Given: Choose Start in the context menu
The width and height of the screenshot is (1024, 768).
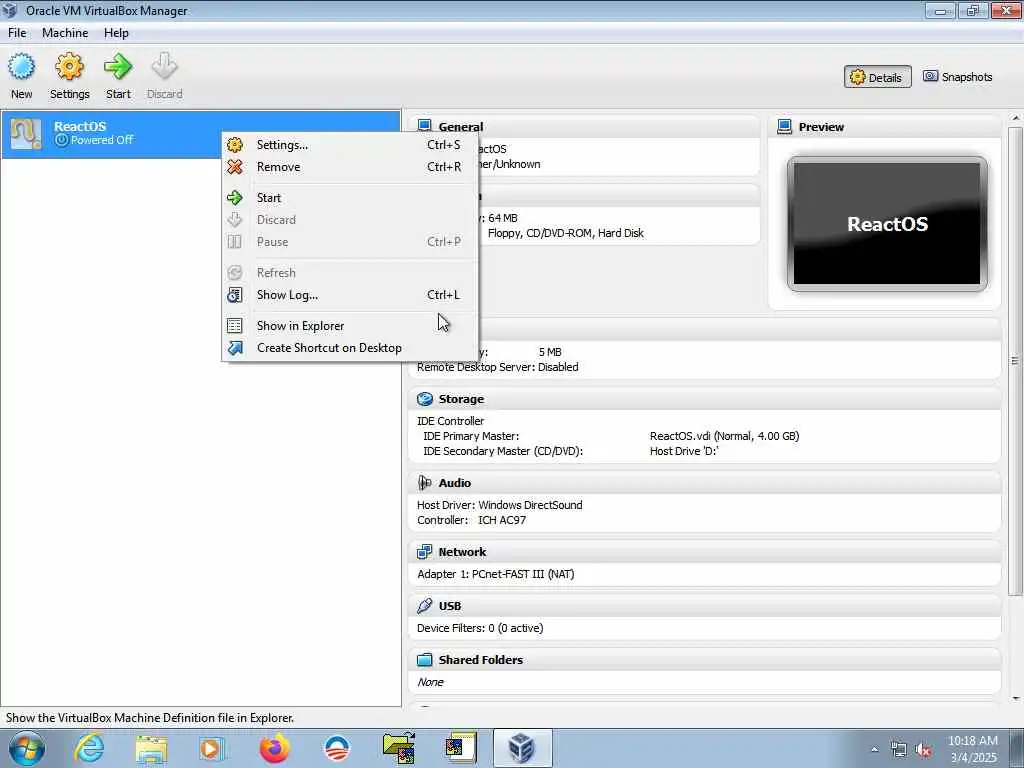Looking at the screenshot, I should coord(350,198).
